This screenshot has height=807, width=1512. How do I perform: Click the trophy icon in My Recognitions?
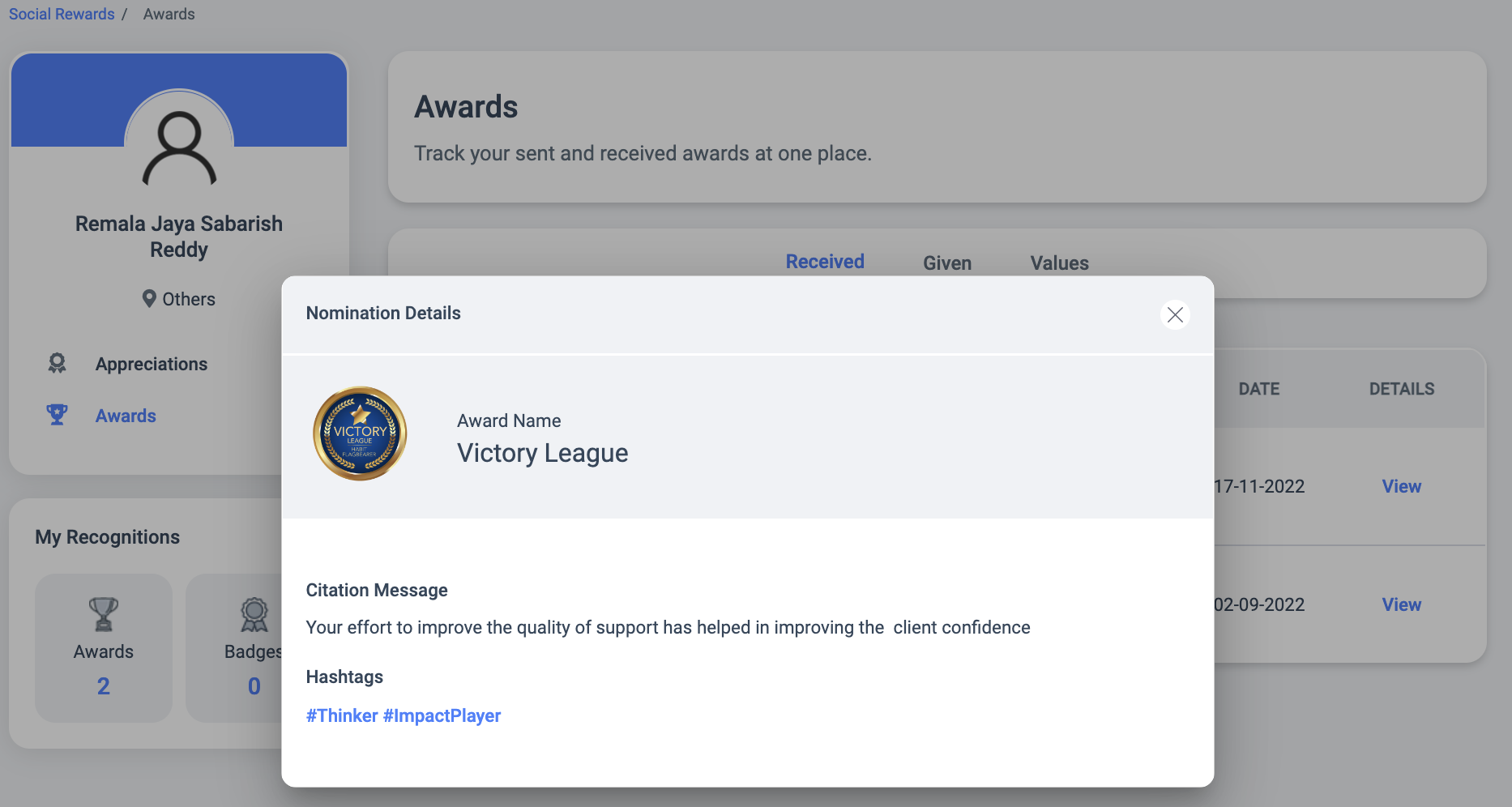(104, 615)
